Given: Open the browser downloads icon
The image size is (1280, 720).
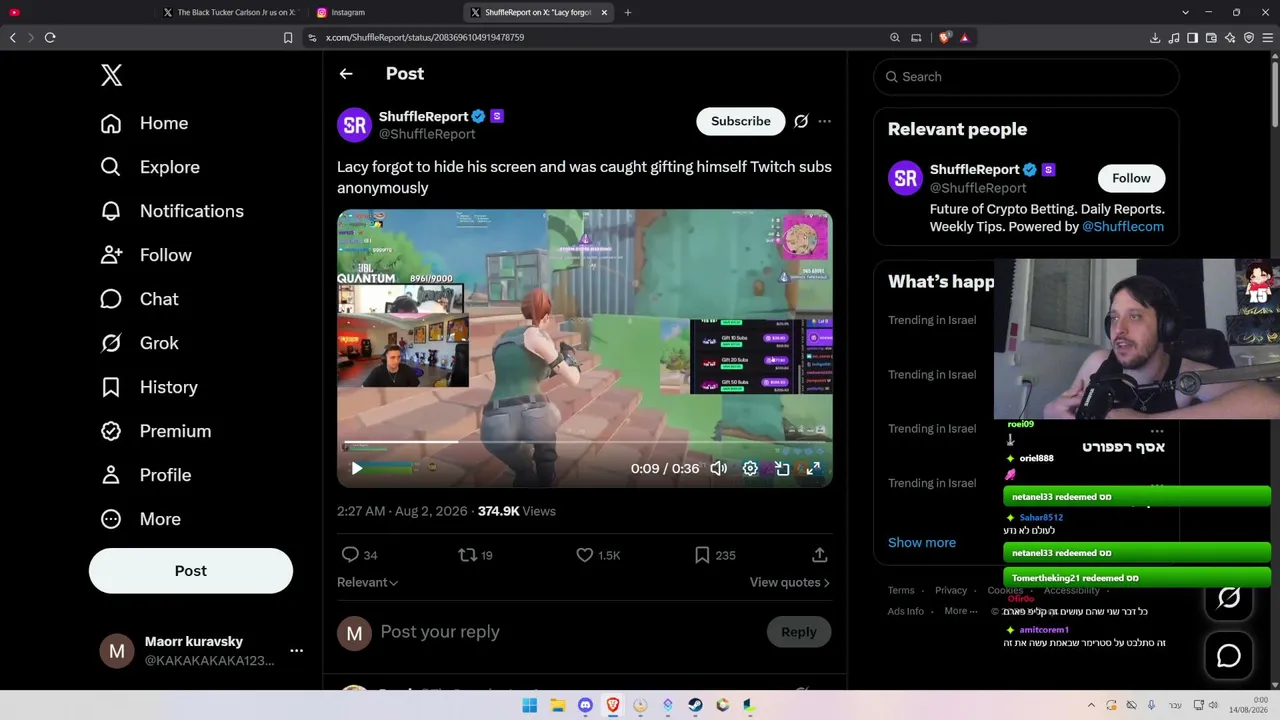Looking at the screenshot, I should tap(1155, 38).
